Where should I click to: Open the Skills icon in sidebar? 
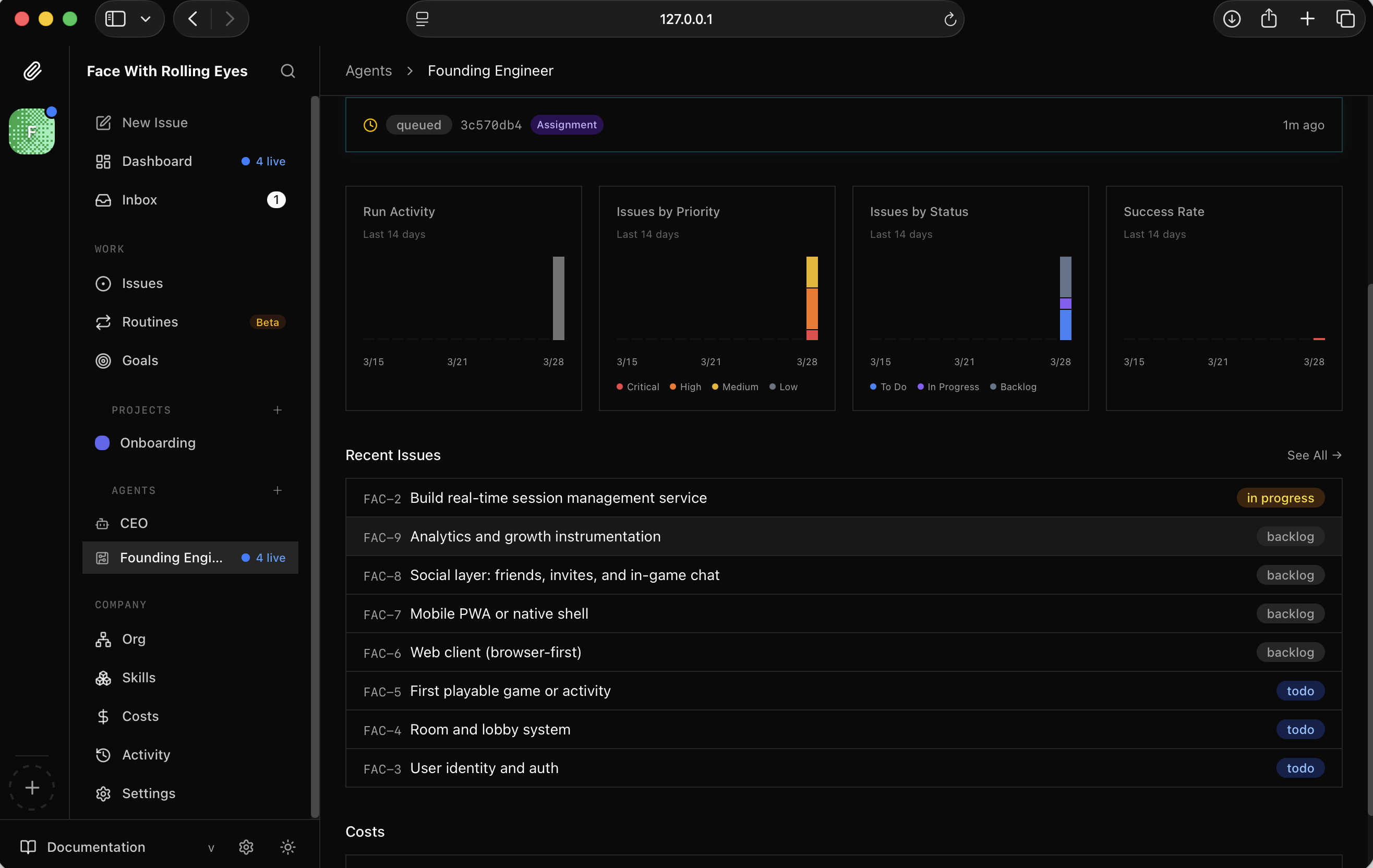pyautogui.click(x=103, y=678)
